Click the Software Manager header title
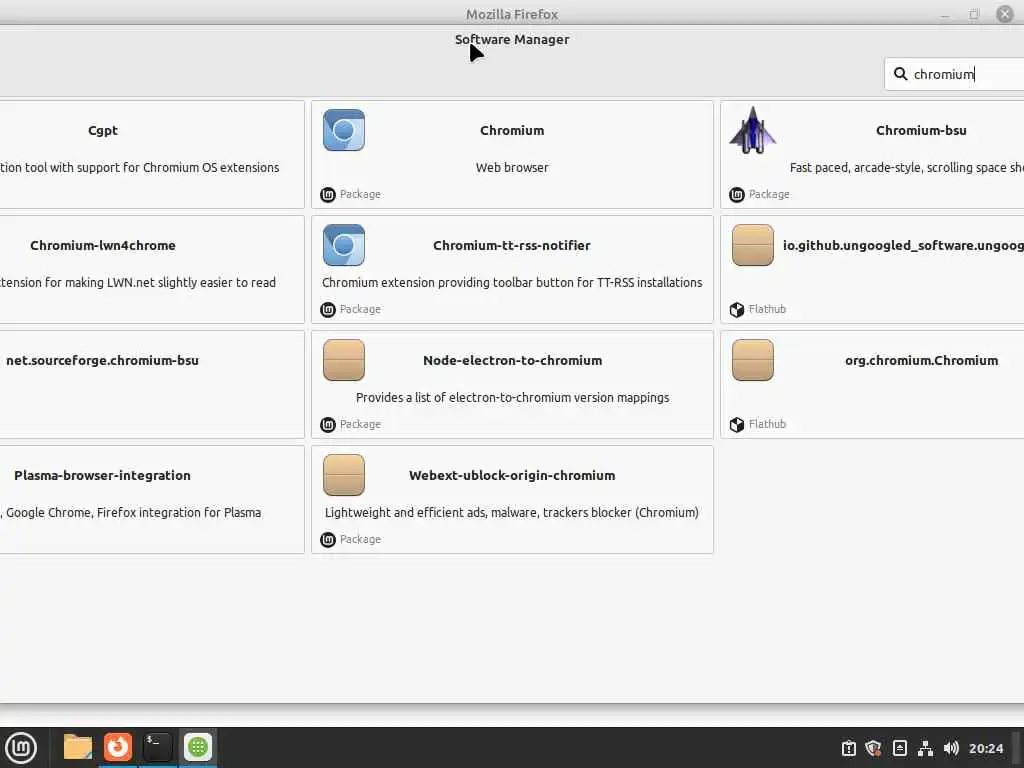Image resolution: width=1024 pixels, height=768 pixels. (x=512, y=39)
